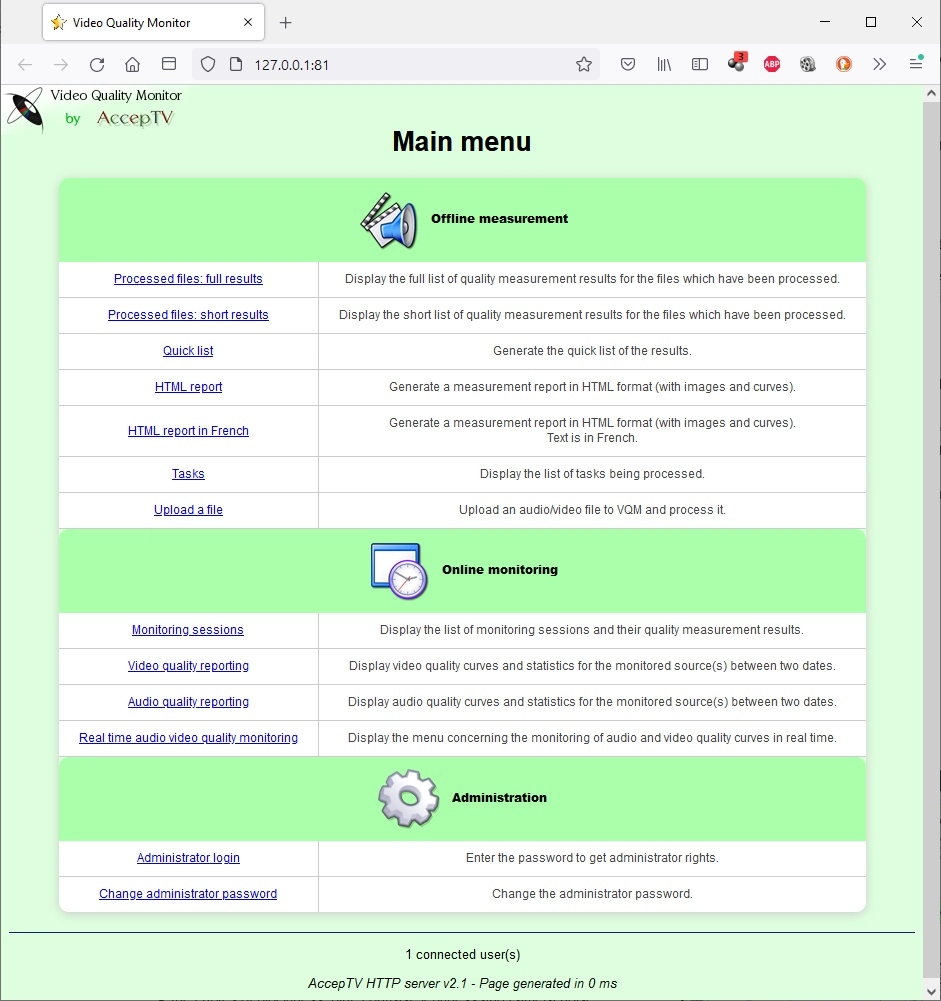Go to Administrator login
The image size is (941, 1001).
tap(188, 857)
